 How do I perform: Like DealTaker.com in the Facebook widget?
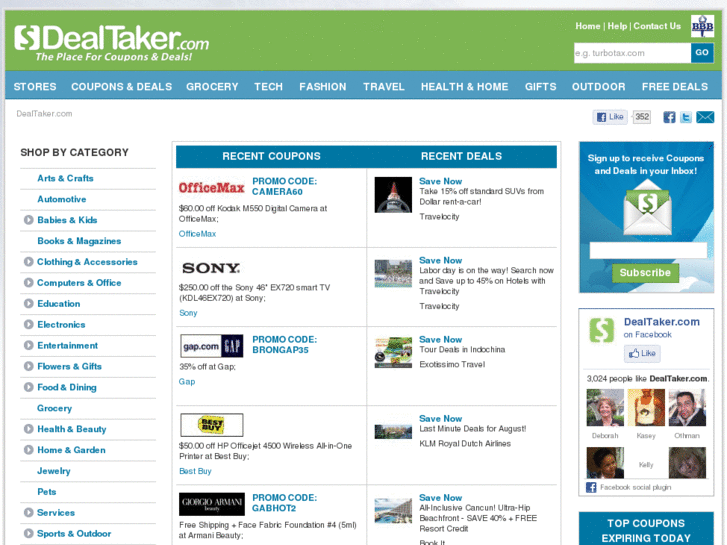click(642, 353)
